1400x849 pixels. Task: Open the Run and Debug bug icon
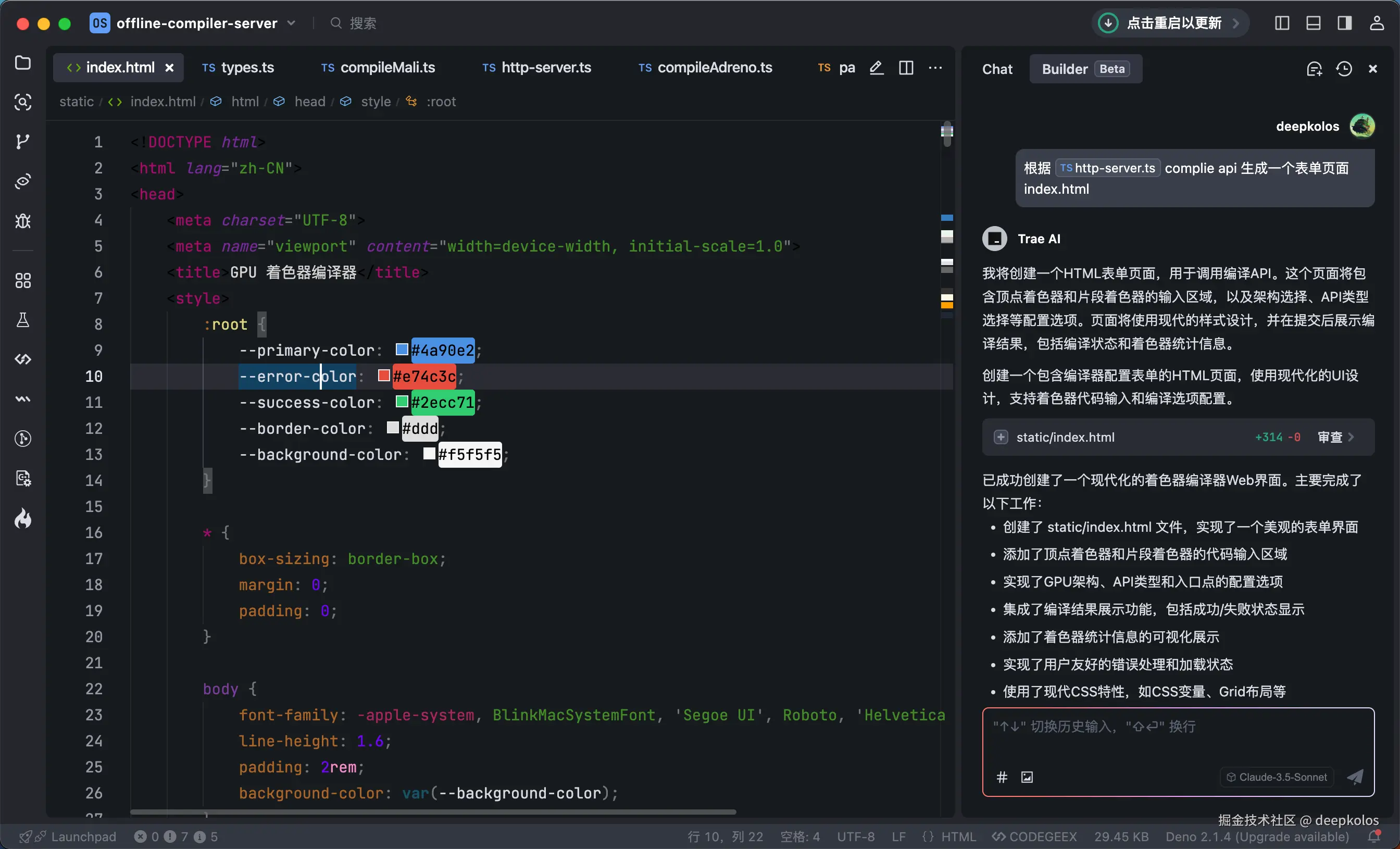click(x=23, y=220)
